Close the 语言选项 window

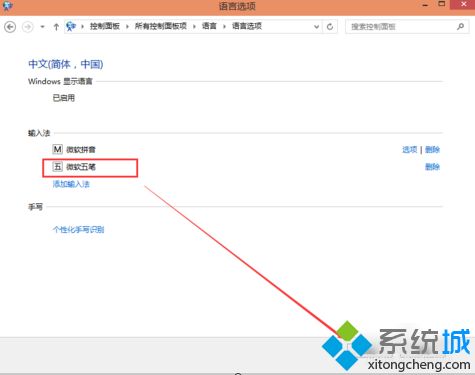pos(463,4)
